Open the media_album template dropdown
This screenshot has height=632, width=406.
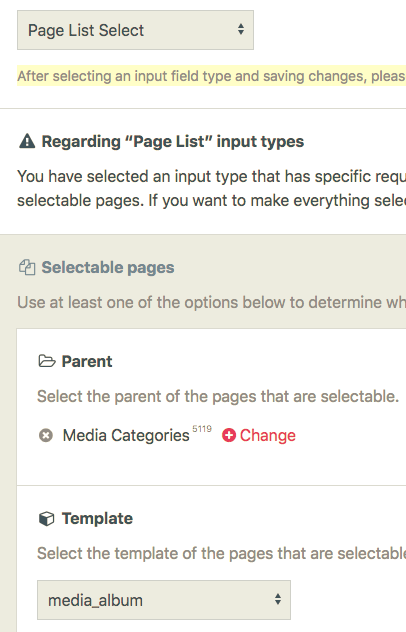pyautogui.click(x=164, y=600)
